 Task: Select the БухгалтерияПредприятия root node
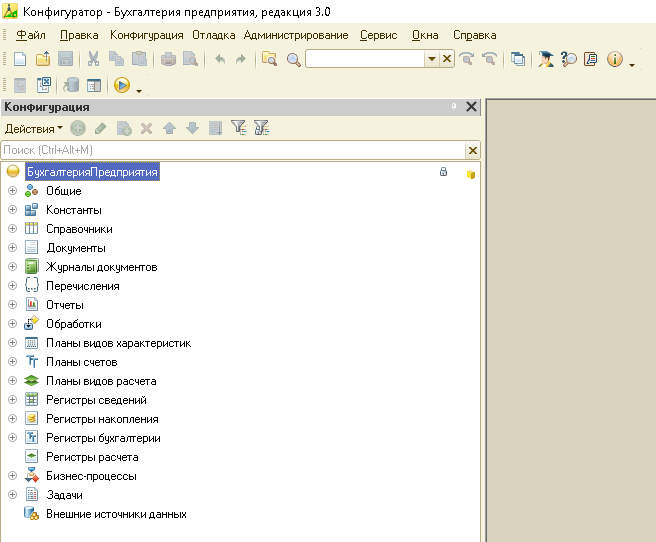(x=92, y=172)
